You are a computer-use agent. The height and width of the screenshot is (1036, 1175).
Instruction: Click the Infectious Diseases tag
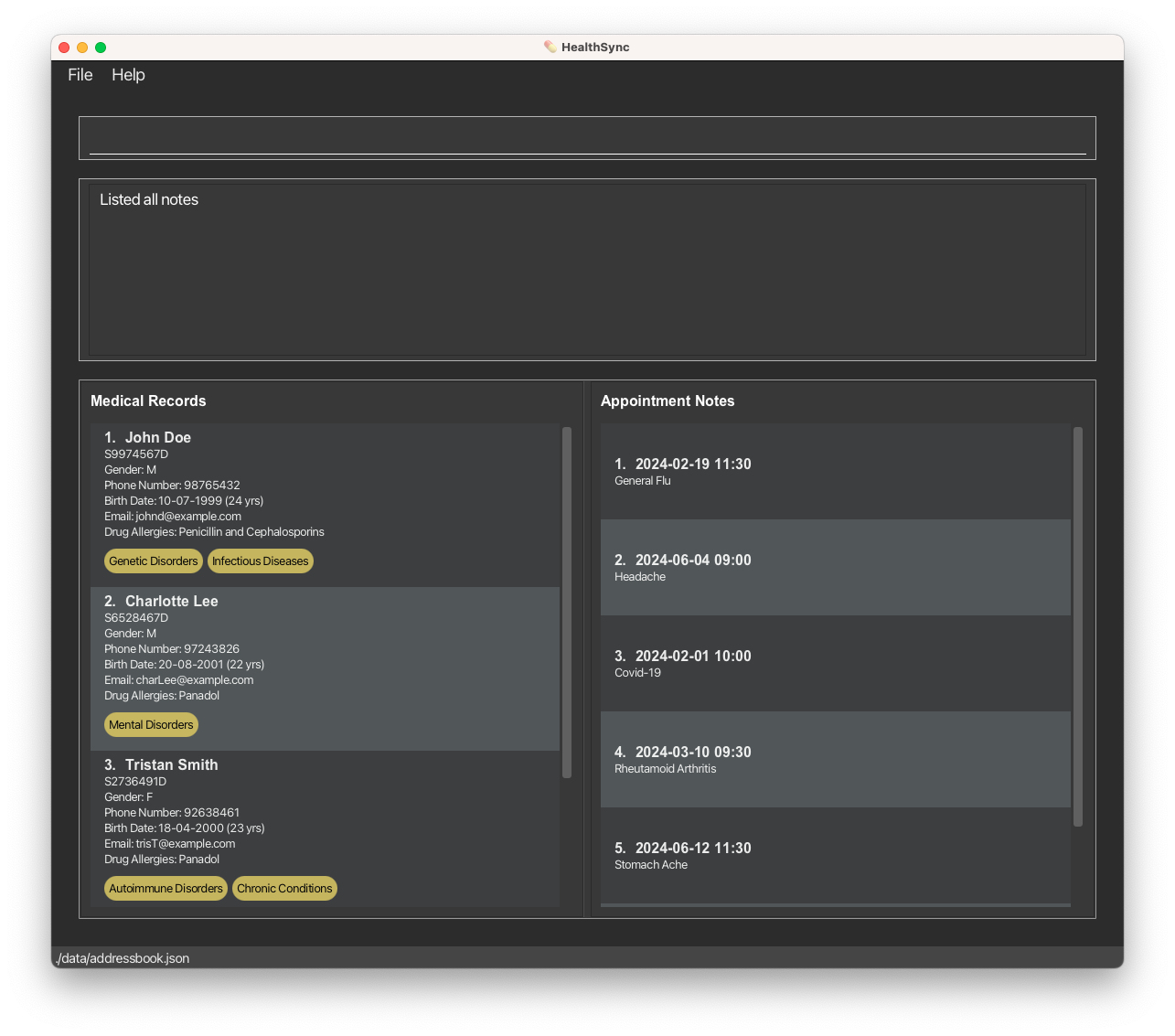coord(261,561)
